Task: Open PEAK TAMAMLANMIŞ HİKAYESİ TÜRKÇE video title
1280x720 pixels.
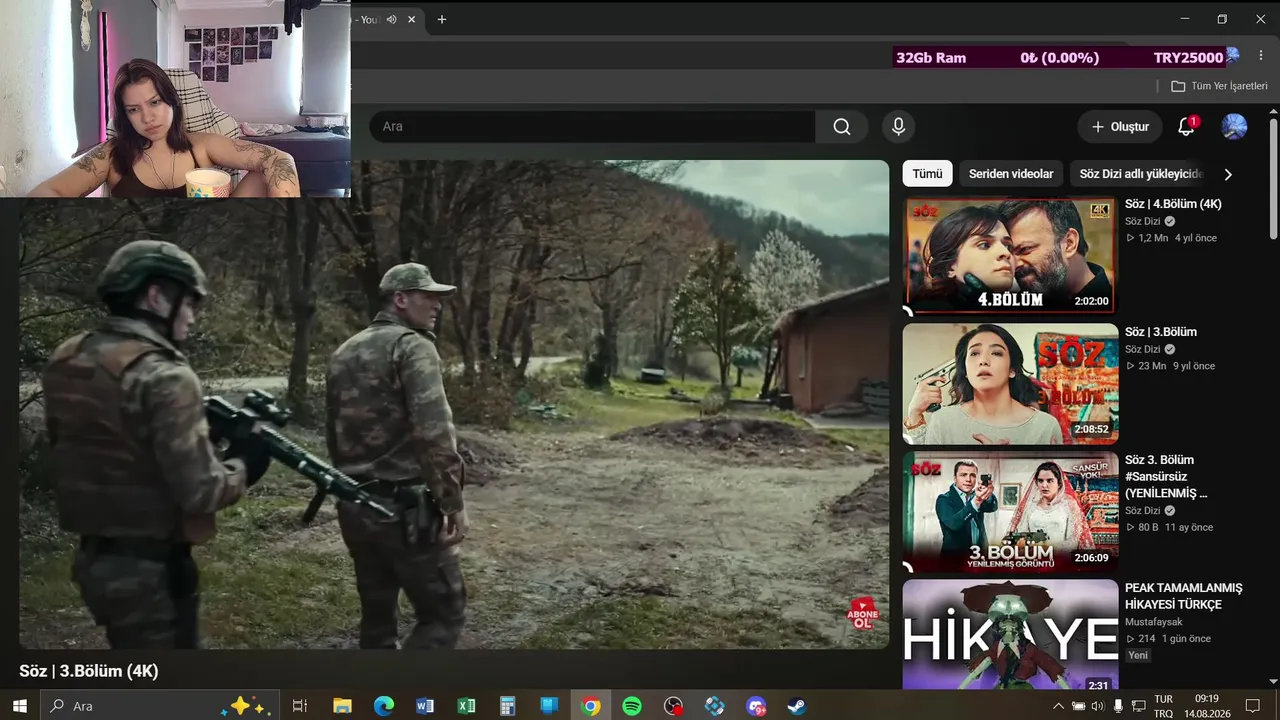Action: pyautogui.click(x=1184, y=596)
